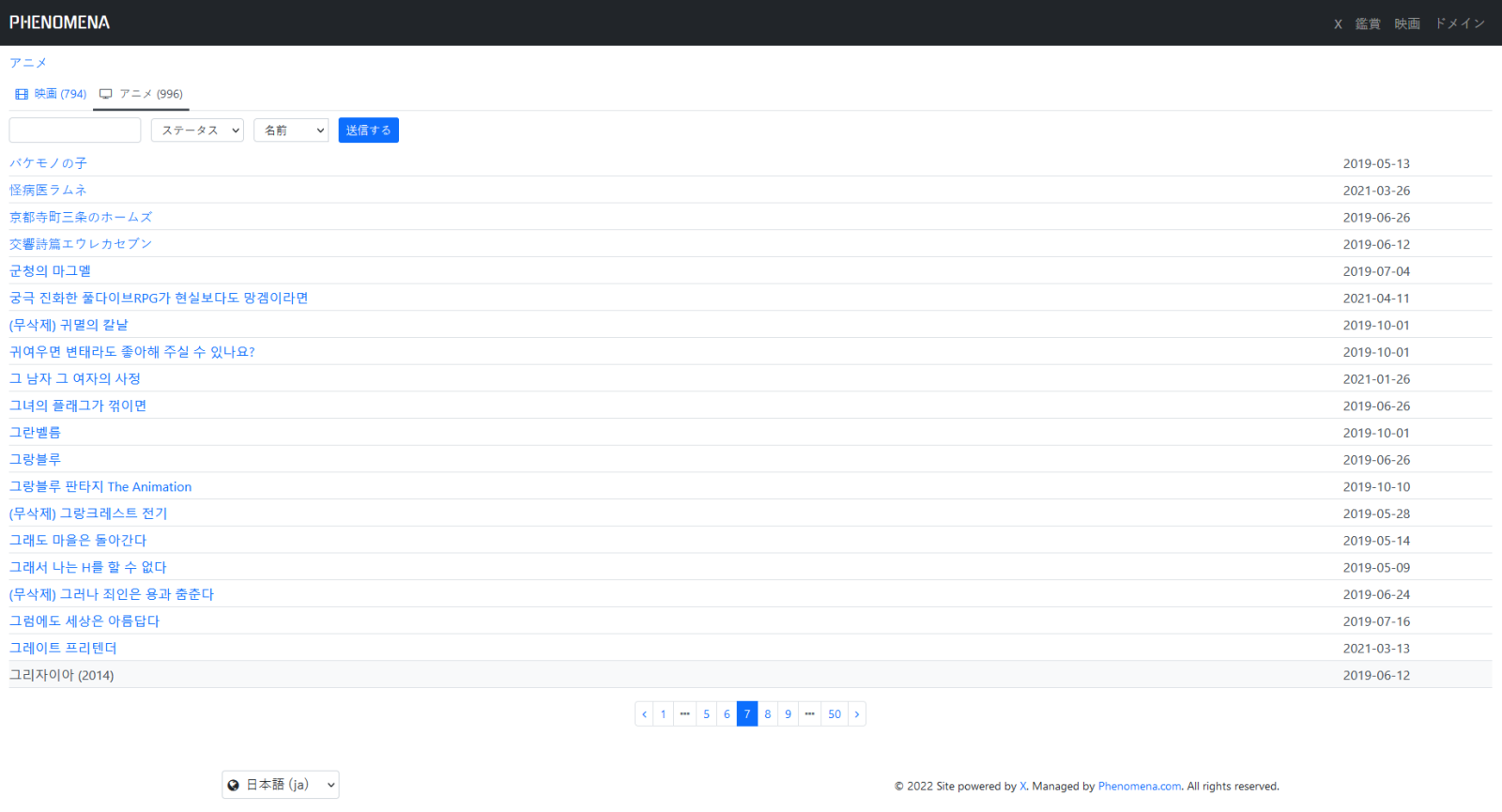1502x812 pixels.
Task: Click the search text field
Action: 75,130
